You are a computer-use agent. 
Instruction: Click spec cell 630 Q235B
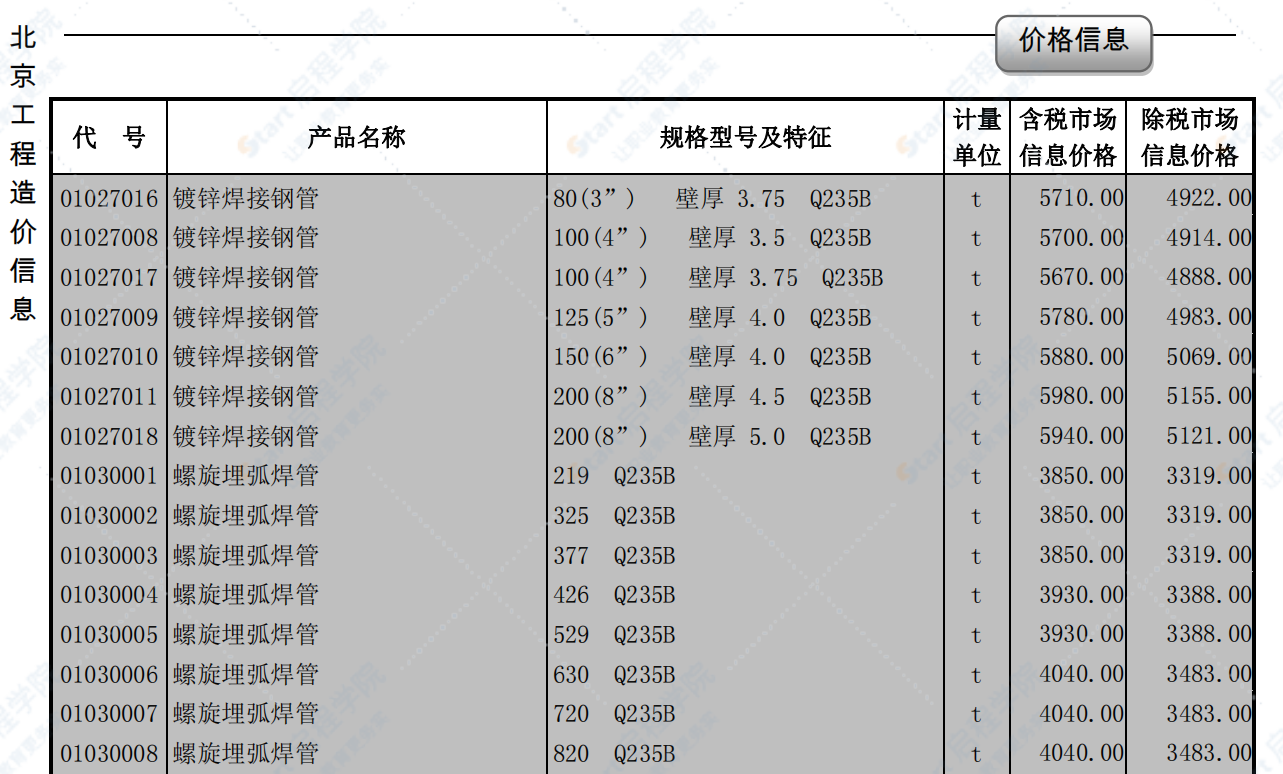(x=614, y=675)
